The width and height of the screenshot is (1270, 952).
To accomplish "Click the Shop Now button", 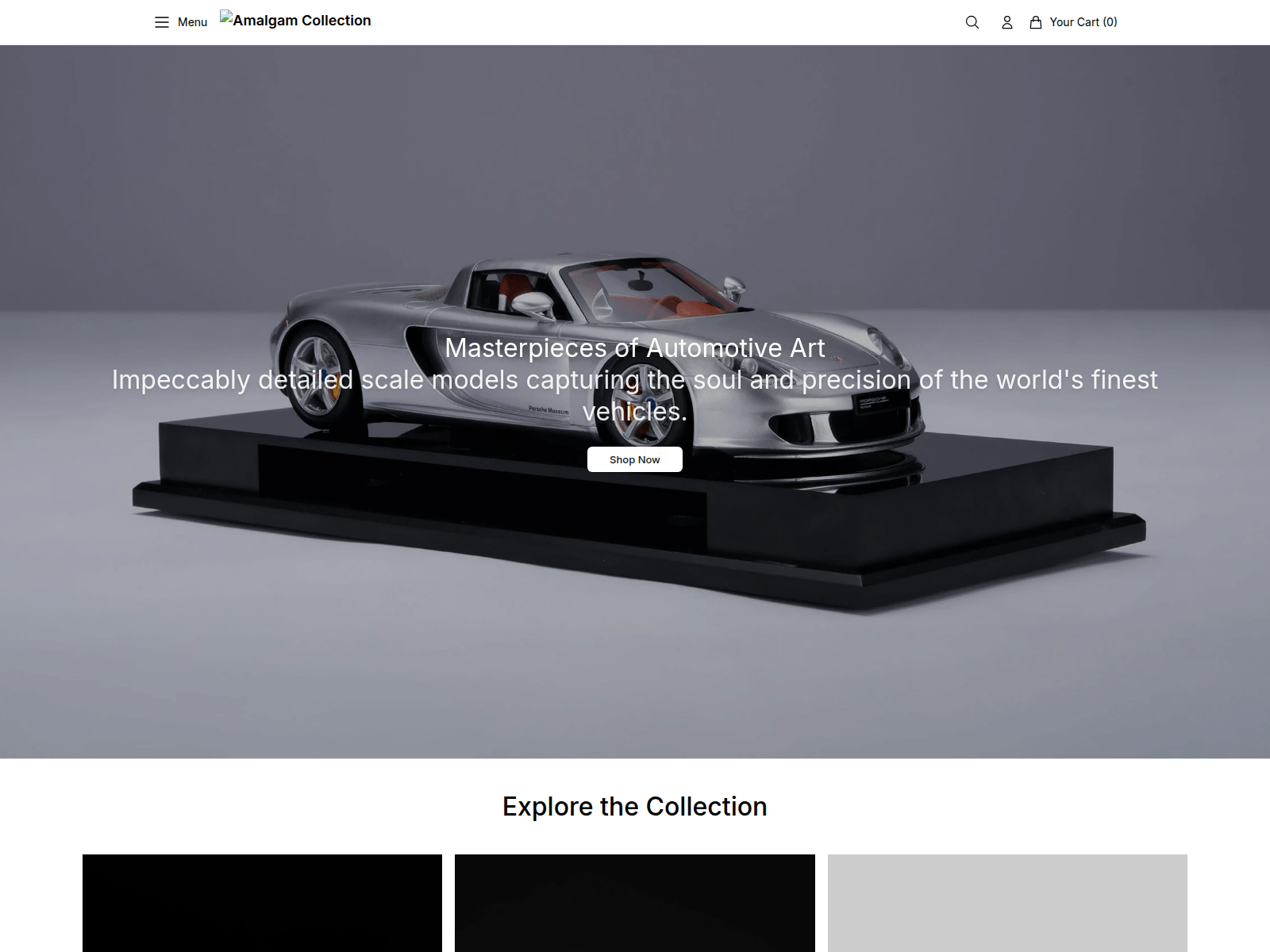I will 635,459.
